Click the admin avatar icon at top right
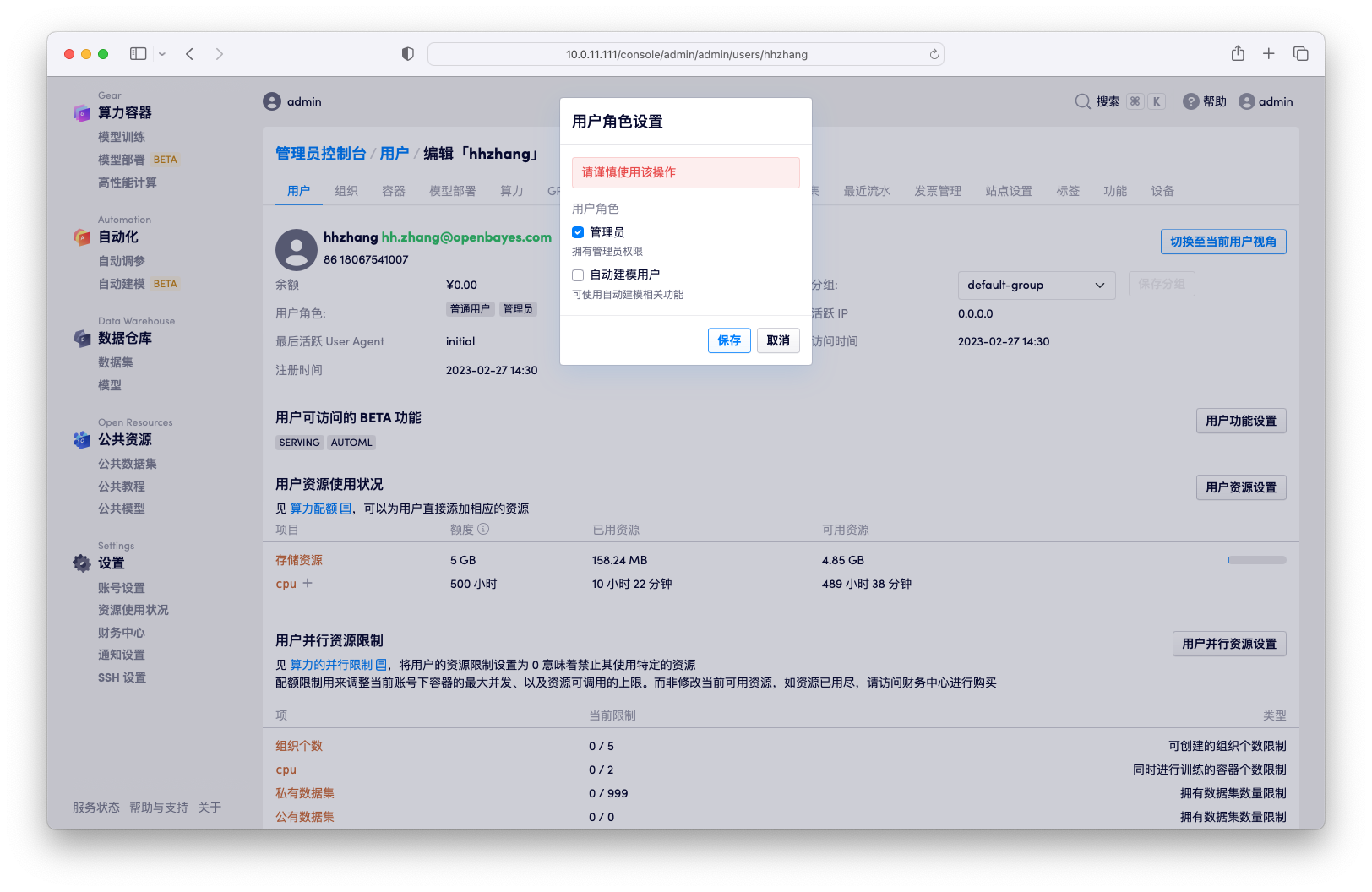The width and height of the screenshot is (1372, 892). [1248, 101]
